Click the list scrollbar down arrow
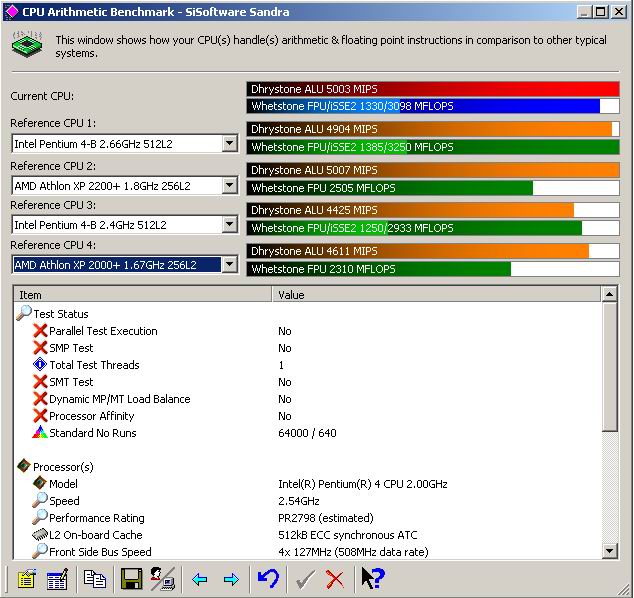This screenshot has width=634, height=598. click(x=610, y=551)
